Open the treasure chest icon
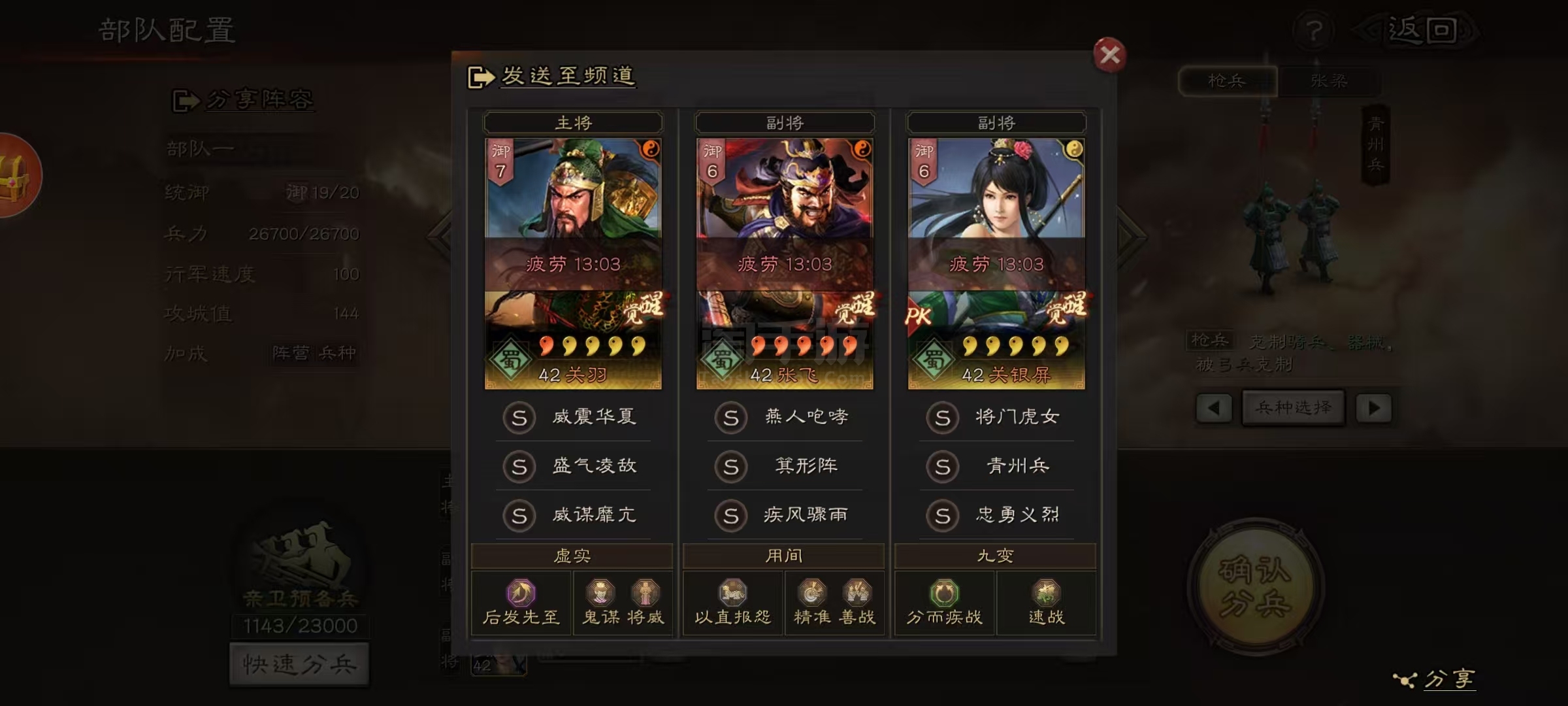Viewport: 1568px width, 706px height. pyautogui.click(x=16, y=175)
